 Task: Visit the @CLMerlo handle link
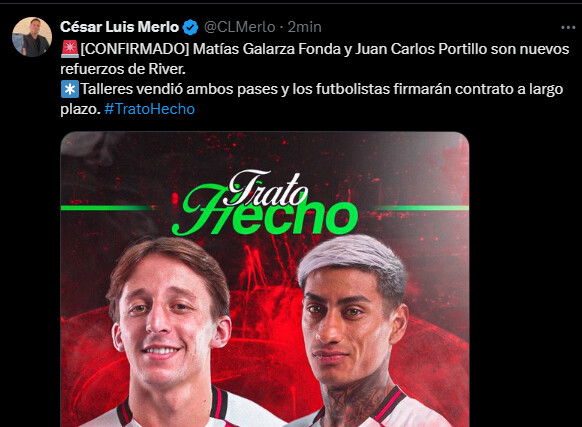click(240, 27)
